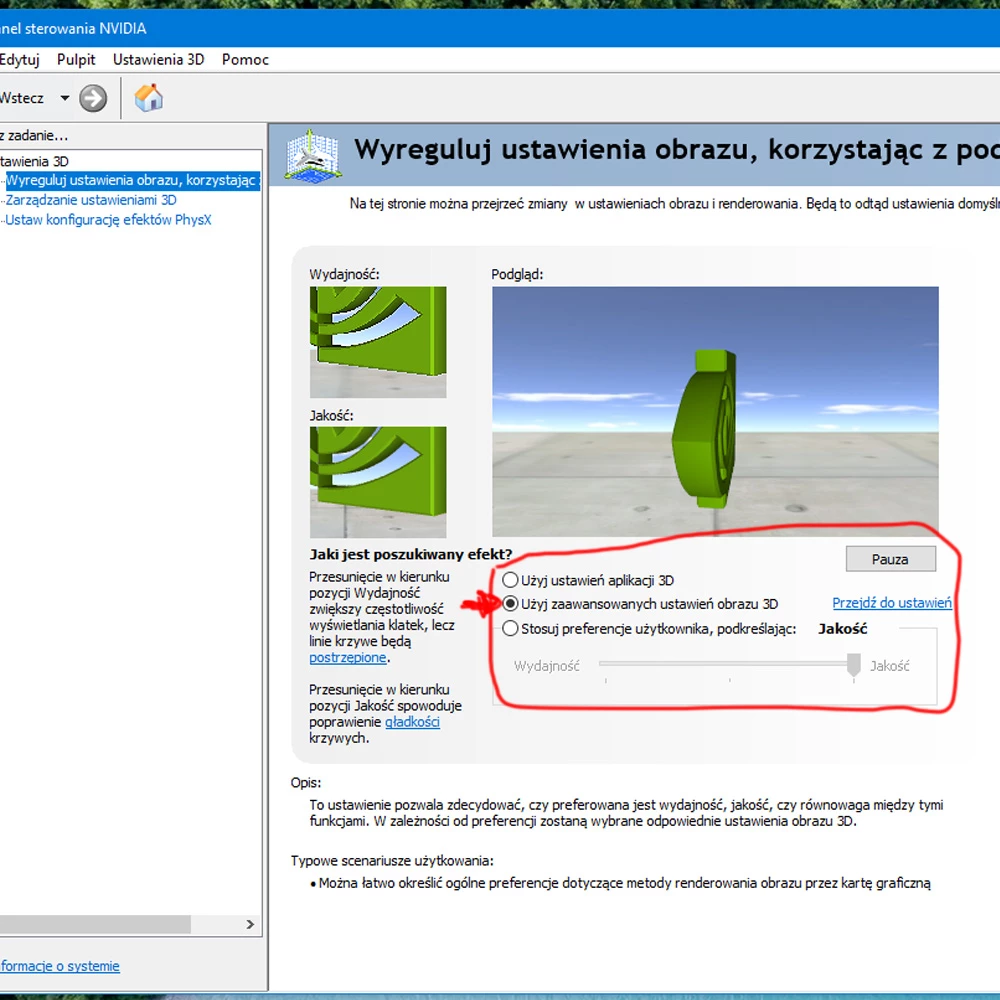Click the Pauza button
The height and width of the screenshot is (1000, 1000).
coord(890,559)
